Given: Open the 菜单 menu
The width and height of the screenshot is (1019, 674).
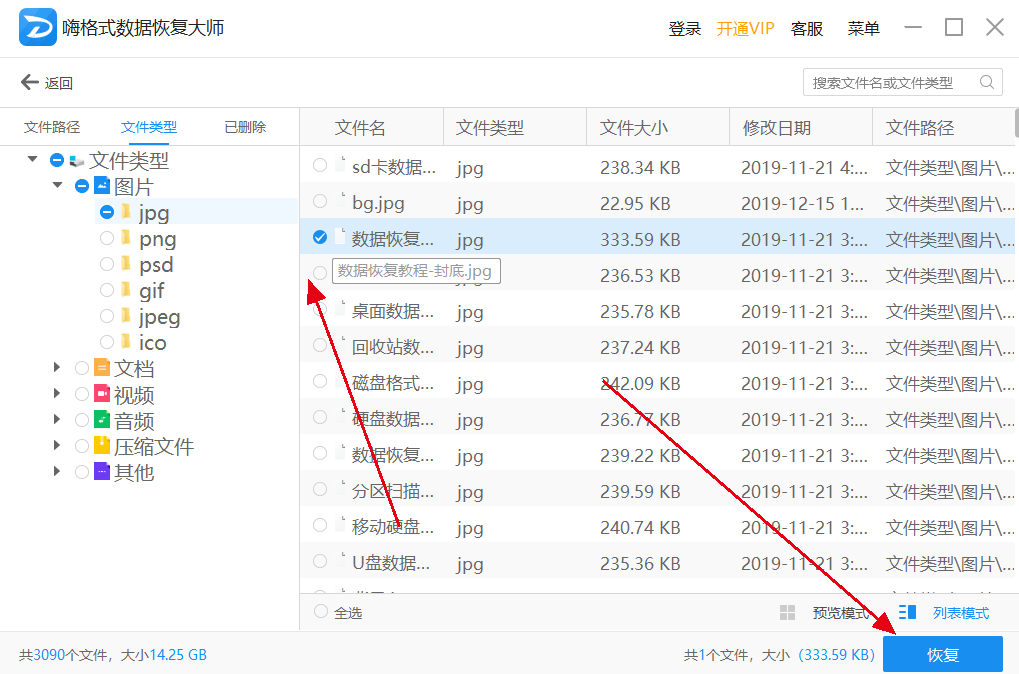Looking at the screenshot, I should pyautogui.click(x=864, y=28).
